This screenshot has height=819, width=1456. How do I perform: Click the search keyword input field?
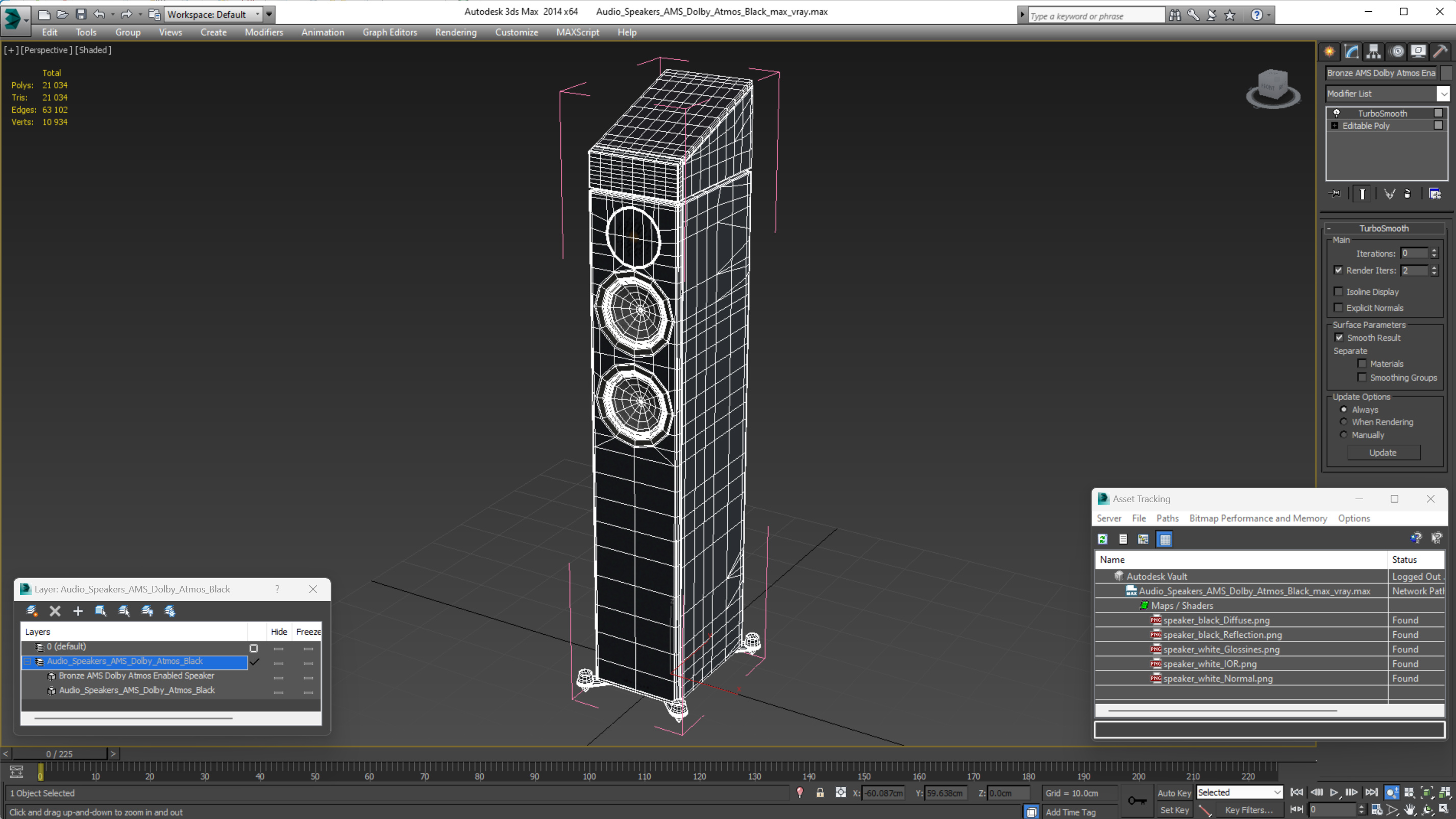[1096, 16]
